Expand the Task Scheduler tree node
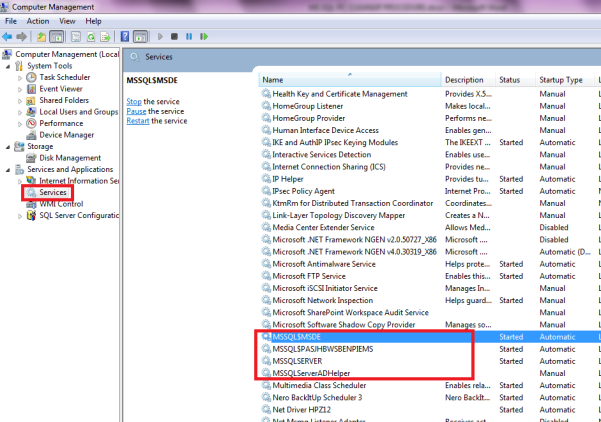The height and width of the screenshot is (422, 601). [20, 78]
